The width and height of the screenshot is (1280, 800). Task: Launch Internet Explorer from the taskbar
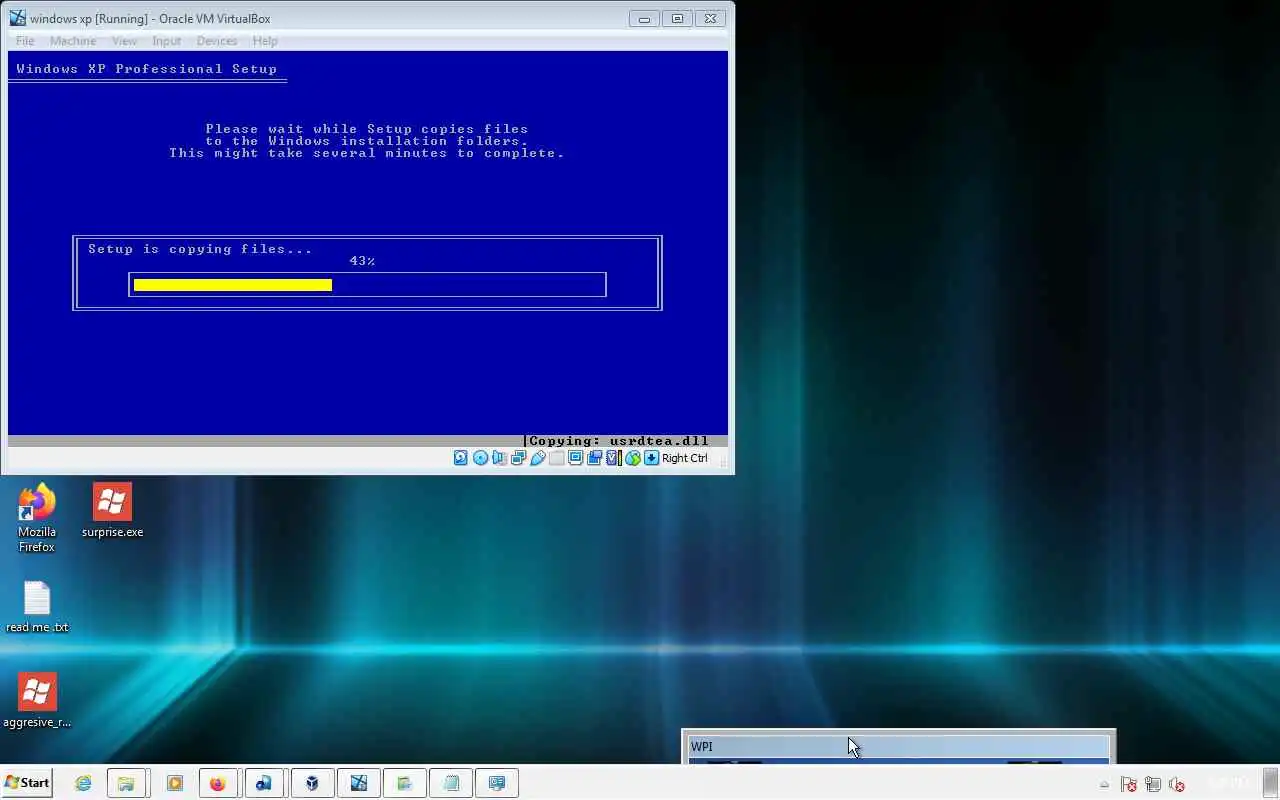84,783
